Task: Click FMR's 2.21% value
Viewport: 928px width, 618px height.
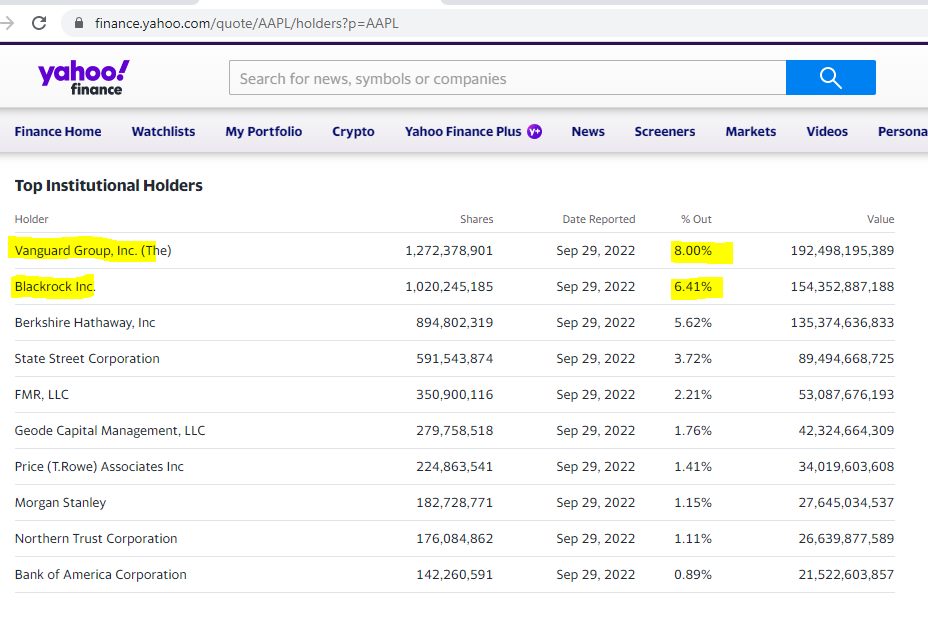Action: [693, 395]
